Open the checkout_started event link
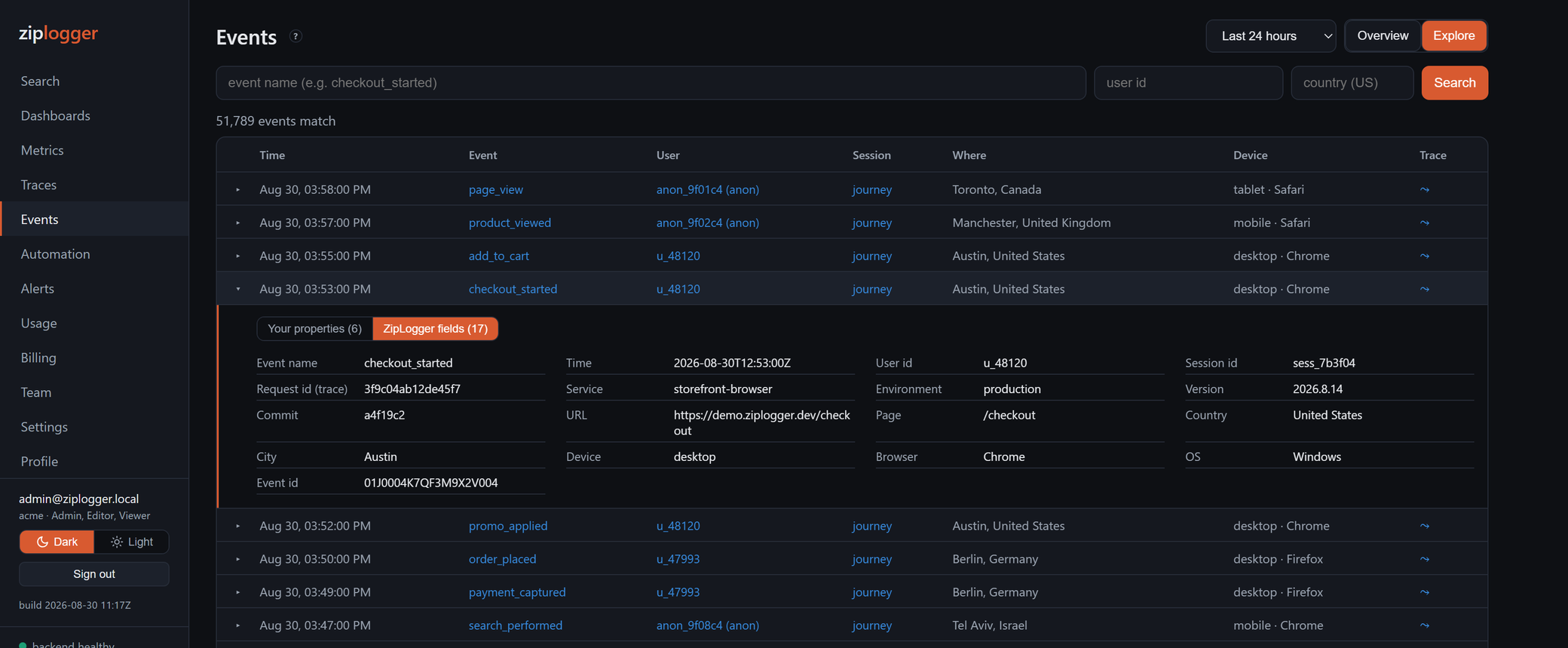1568x648 pixels. tap(513, 289)
